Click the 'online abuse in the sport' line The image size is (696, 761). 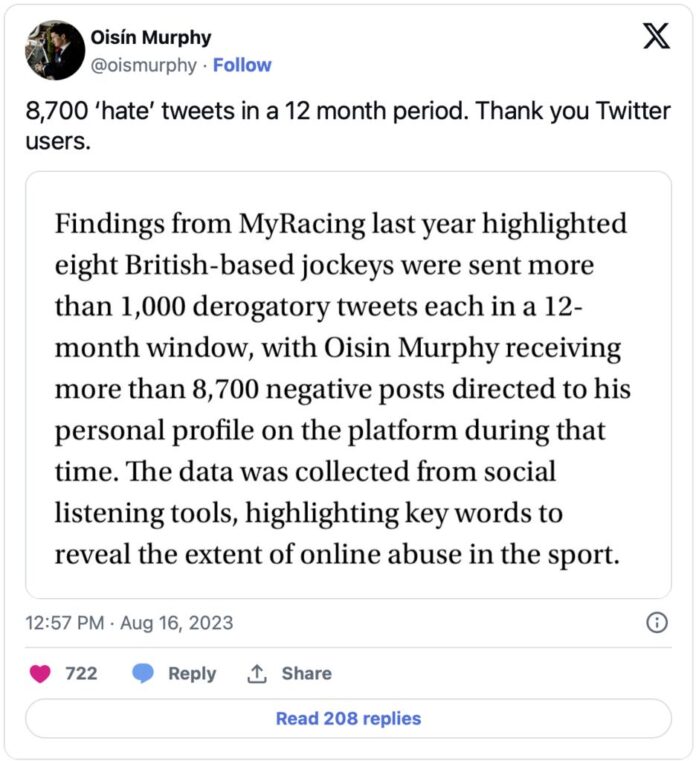click(337, 554)
